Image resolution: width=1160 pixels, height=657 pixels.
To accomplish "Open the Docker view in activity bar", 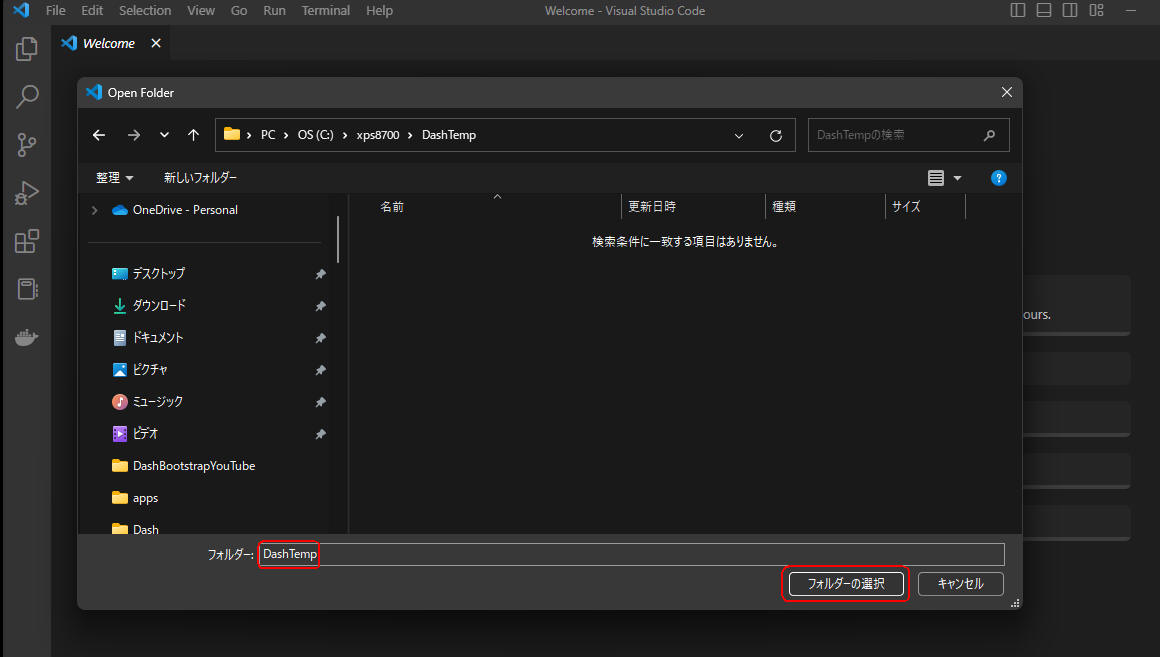I will point(27,337).
